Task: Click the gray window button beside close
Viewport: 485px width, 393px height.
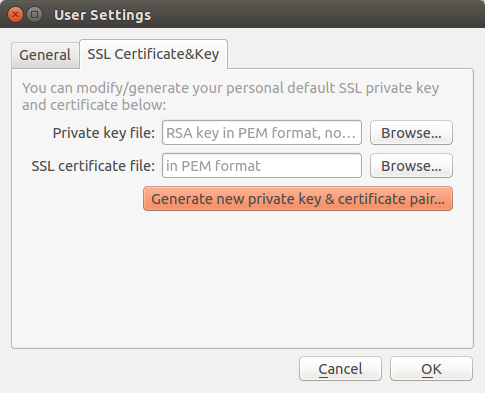Action: [34, 15]
